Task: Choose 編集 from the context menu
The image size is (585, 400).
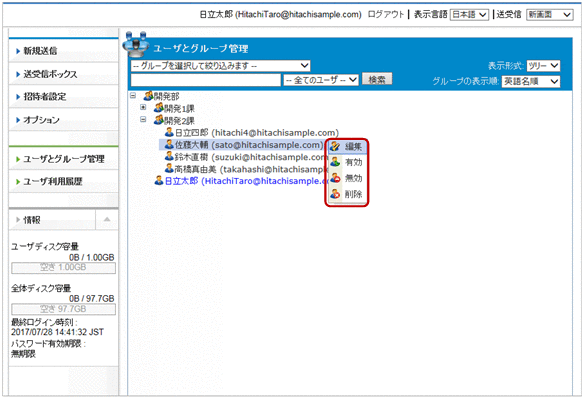Action: click(x=347, y=146)
